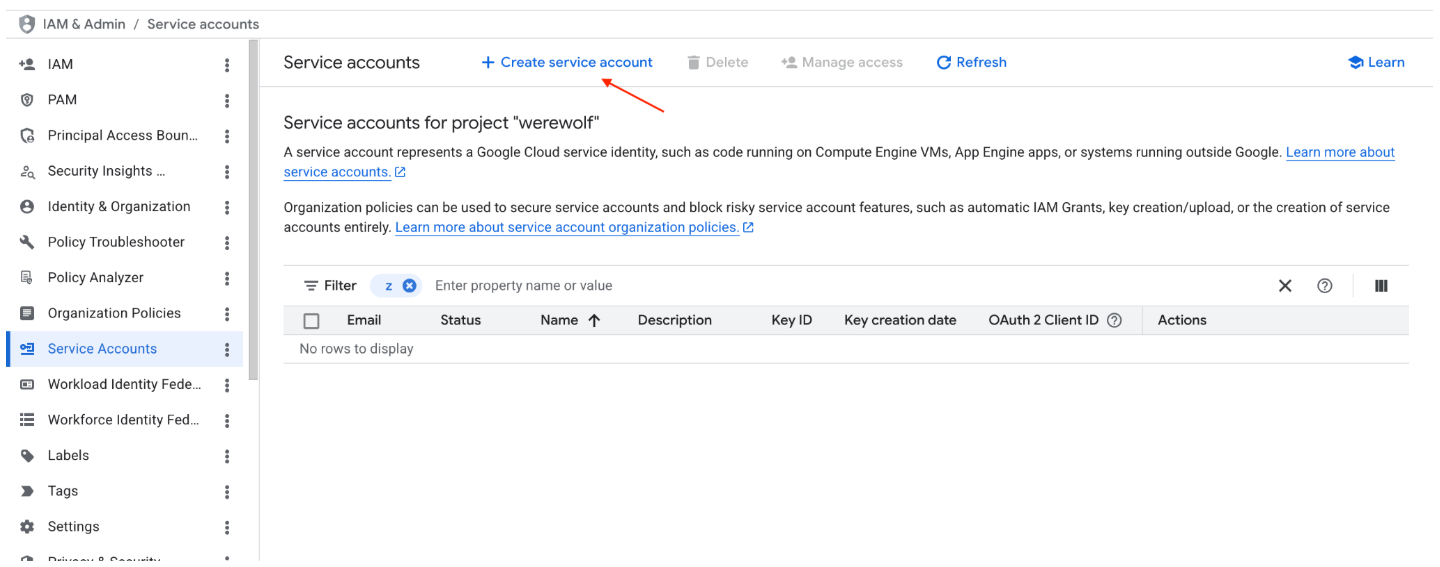This screenshot has width=1440, height=567.
Task: Open Organization Policies three-dot menu
Action: click(x=227, y=314)
